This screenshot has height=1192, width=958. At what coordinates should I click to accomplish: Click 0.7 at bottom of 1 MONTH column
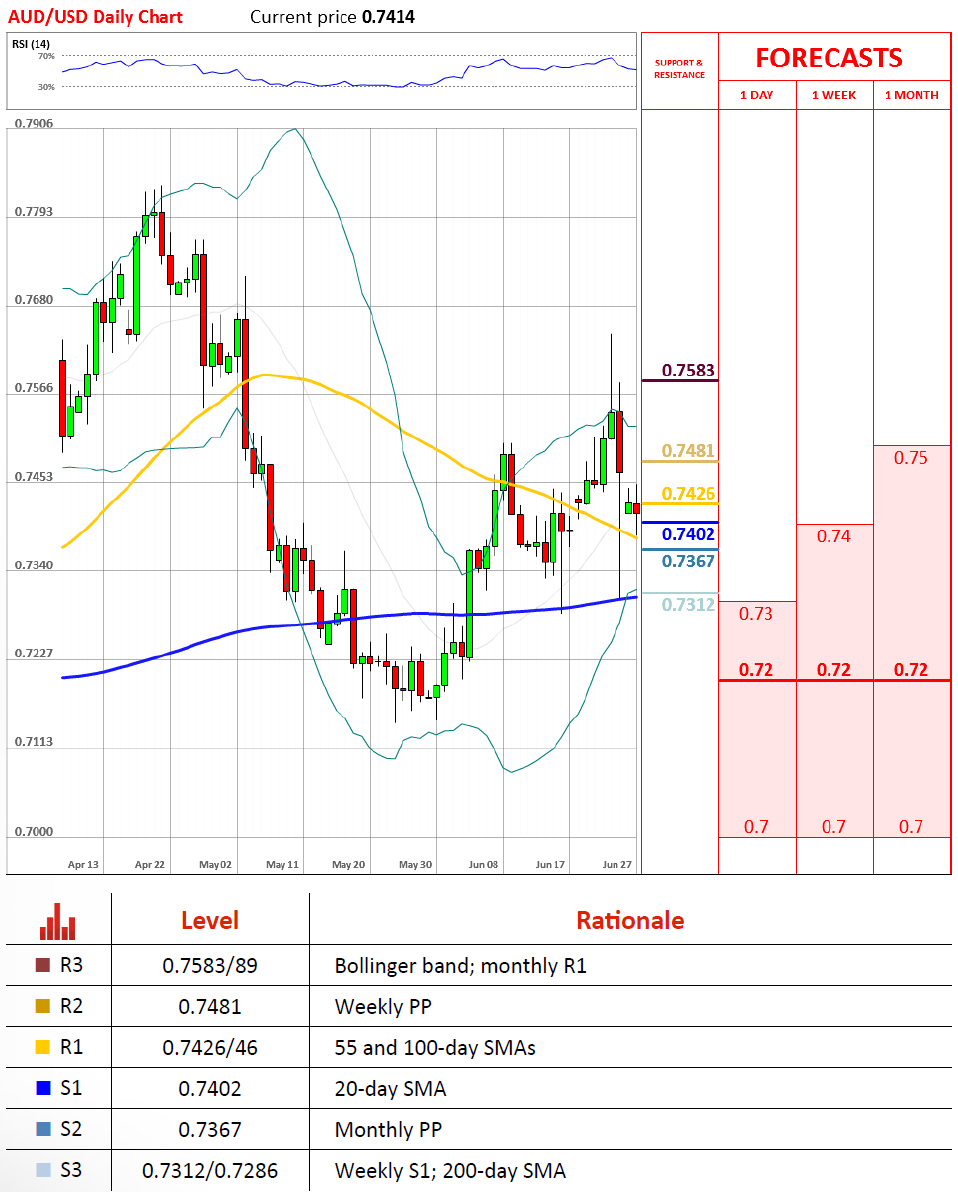tap(911, 826)
